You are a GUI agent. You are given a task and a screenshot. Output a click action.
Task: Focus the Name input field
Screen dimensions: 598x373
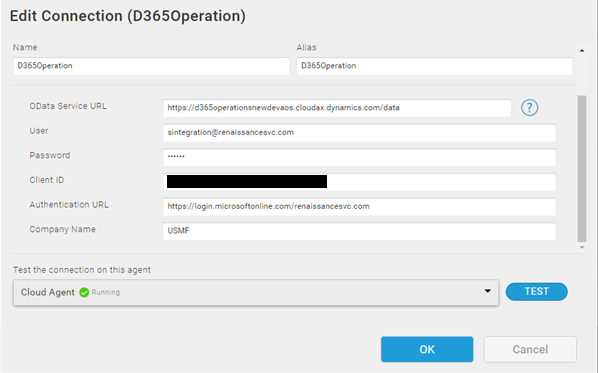tap(151, 66)
